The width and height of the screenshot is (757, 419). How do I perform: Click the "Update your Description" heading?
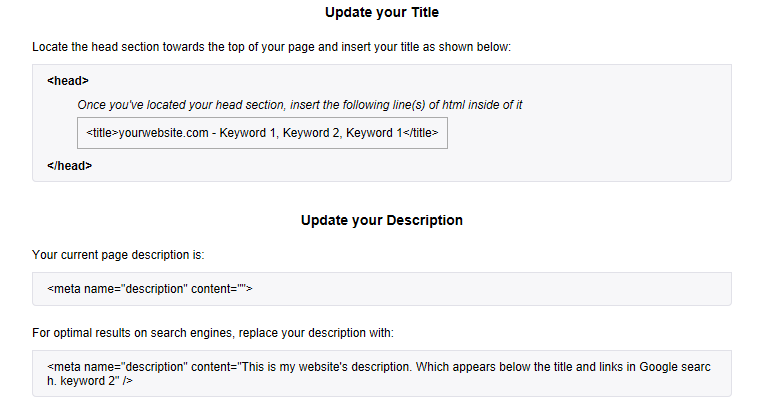[x=382, y=220]
